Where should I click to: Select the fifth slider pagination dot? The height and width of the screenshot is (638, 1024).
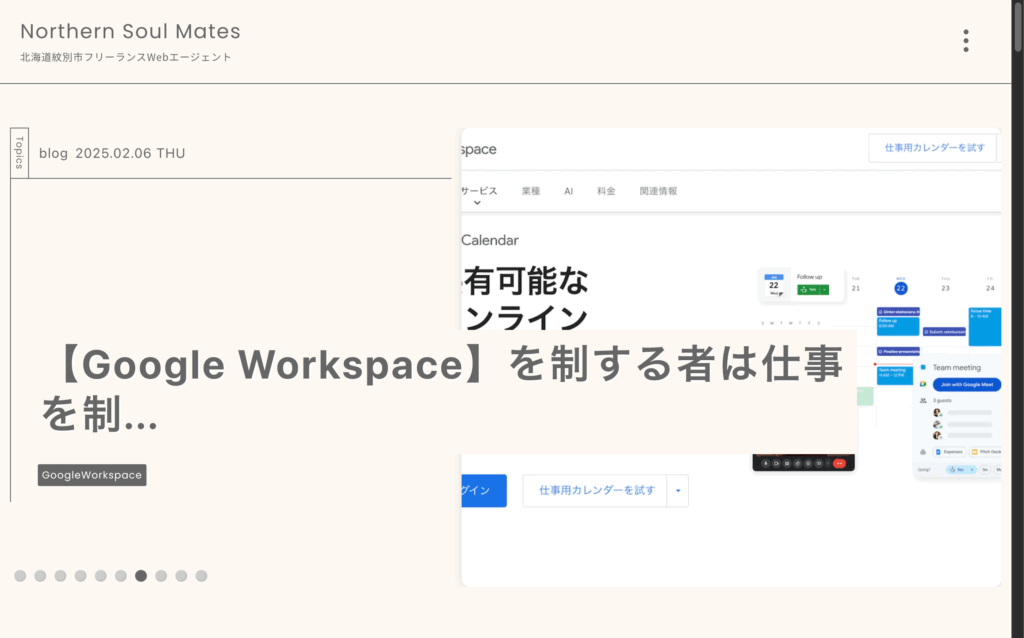coord(101,575)
